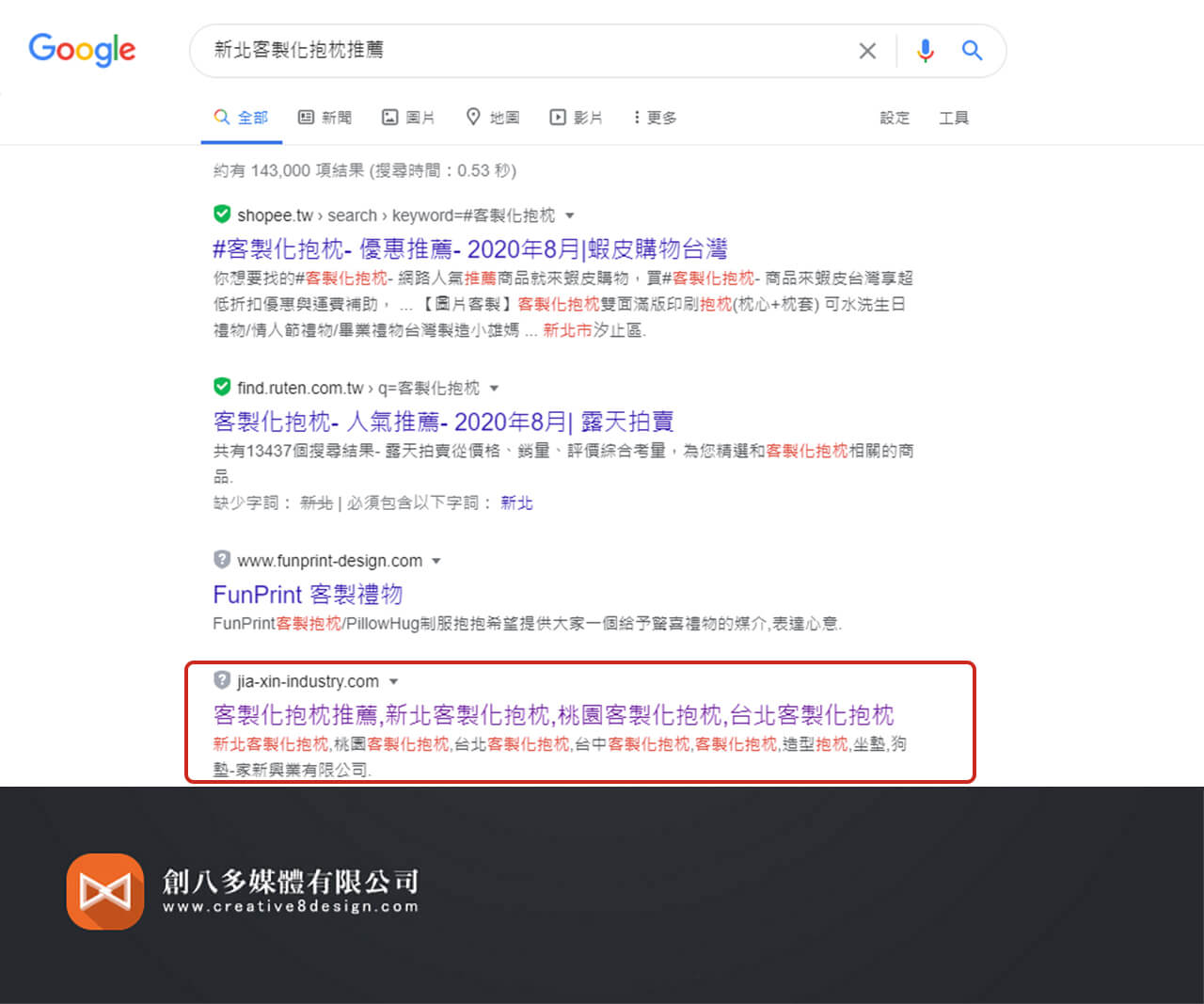Image resolution: width=1204 pixels, height=1004 pixels.
Task: Click gray shield icon beside jia-xin-industry.com
Action: point(222,680)
